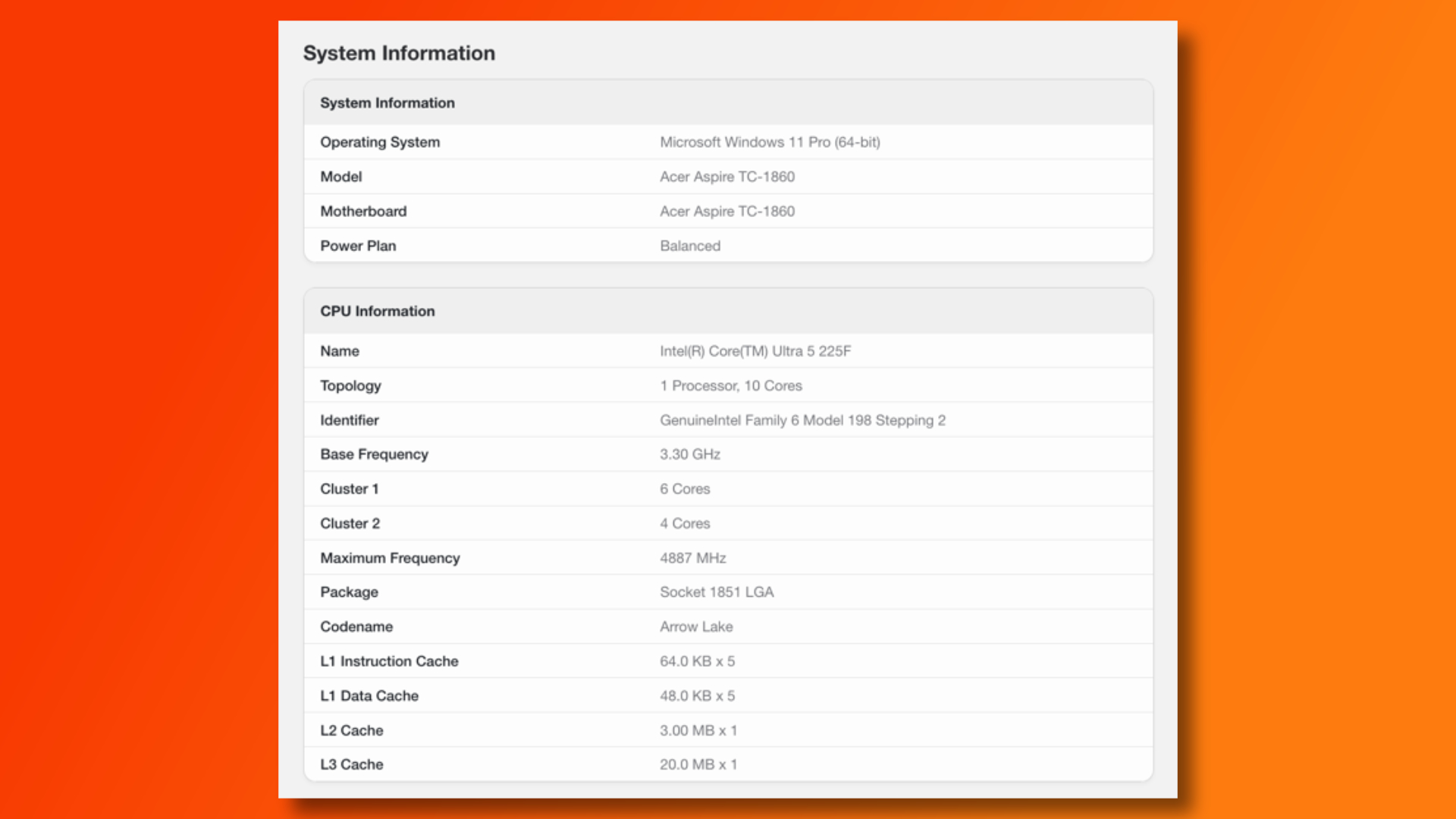Click the 'Identifier' row label
This screenshot has height=819, width=1456.
click(x=350, y=420)
